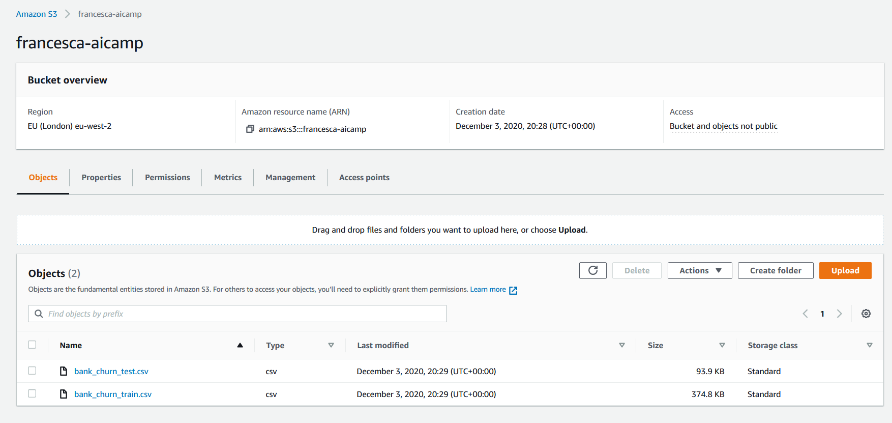Switch to the Properties tab
The width and height of the screenshot is (892, 423).
tap(101, 177)
